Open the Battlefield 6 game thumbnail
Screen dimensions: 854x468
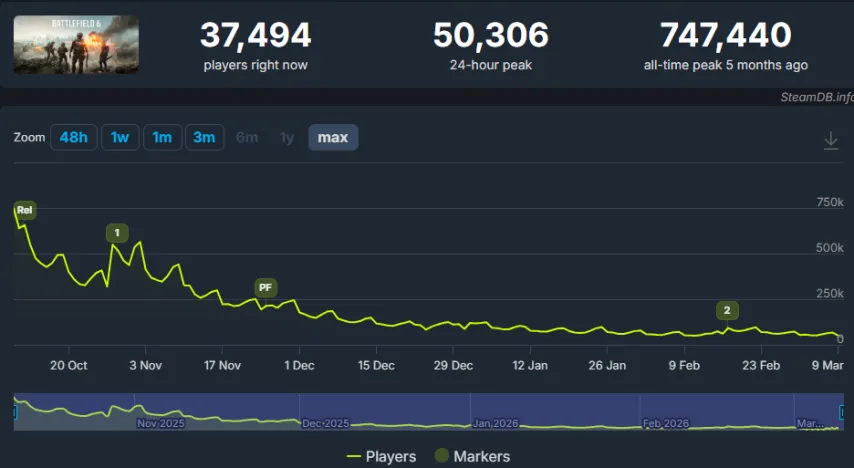(x=76, y=44)
